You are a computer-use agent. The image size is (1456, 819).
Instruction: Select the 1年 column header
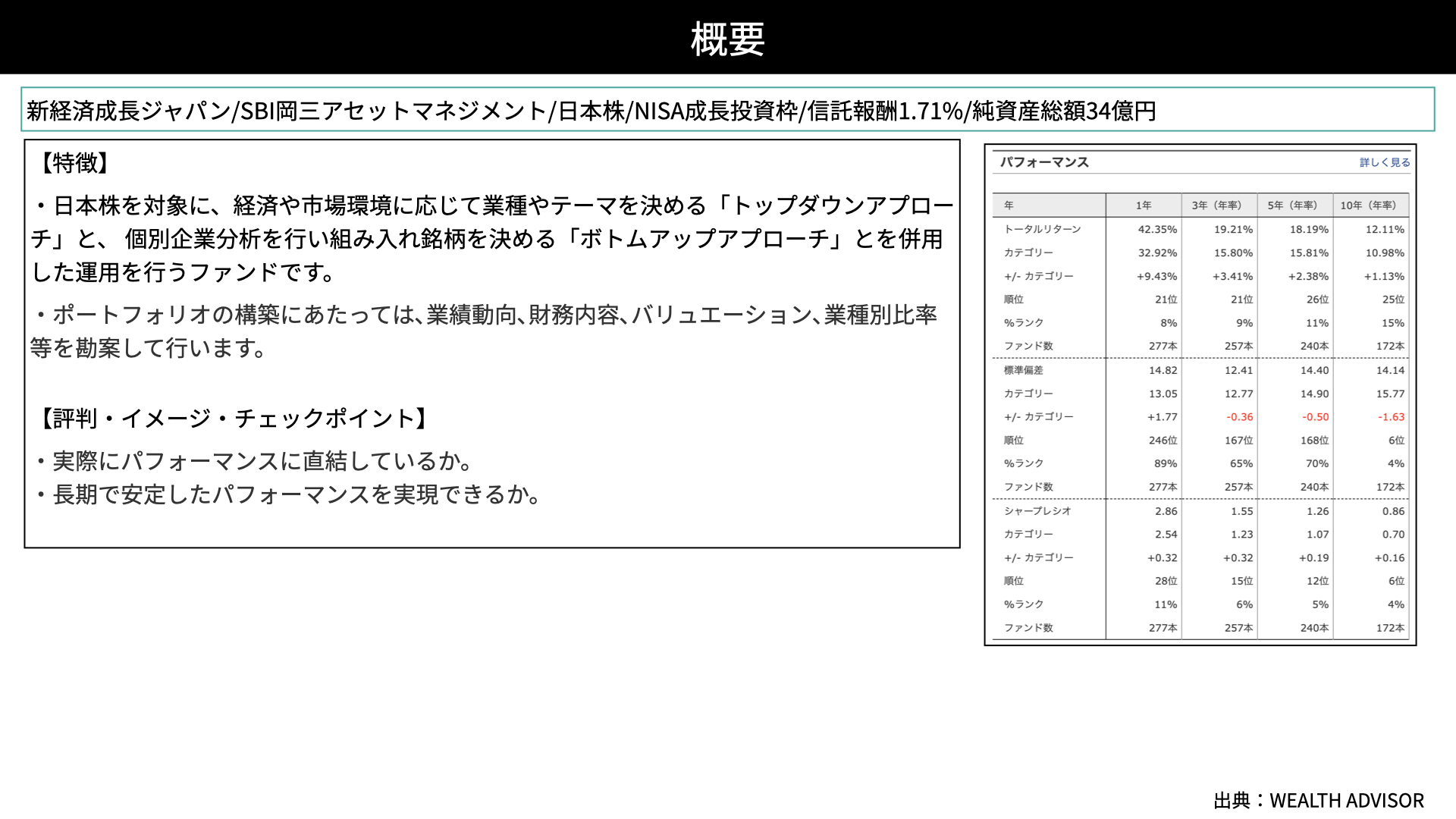[x=1143, y=206]
